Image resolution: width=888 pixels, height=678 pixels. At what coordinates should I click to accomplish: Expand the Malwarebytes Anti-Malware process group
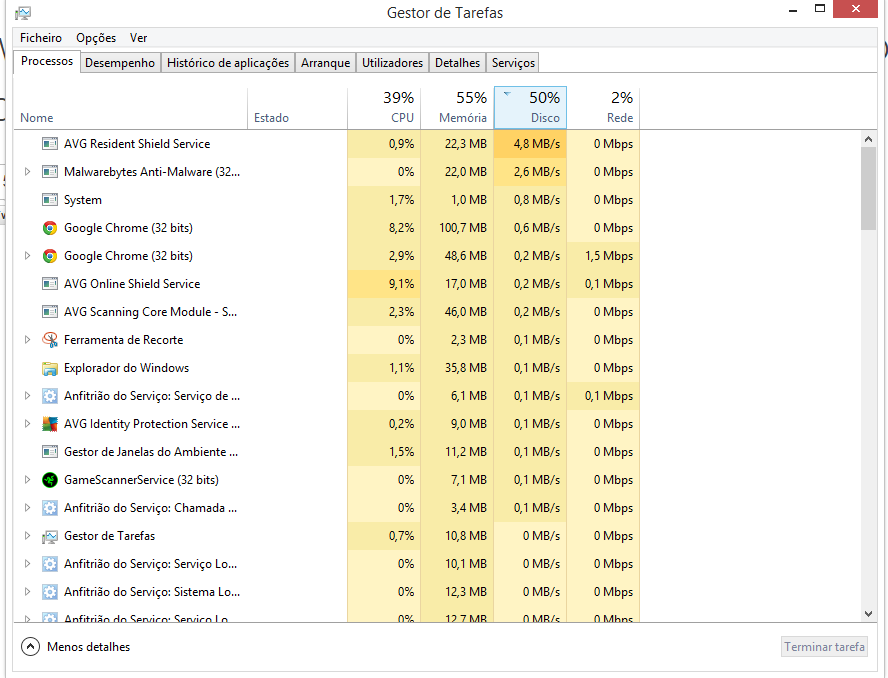pyautogui.click(x=28, y=172)
